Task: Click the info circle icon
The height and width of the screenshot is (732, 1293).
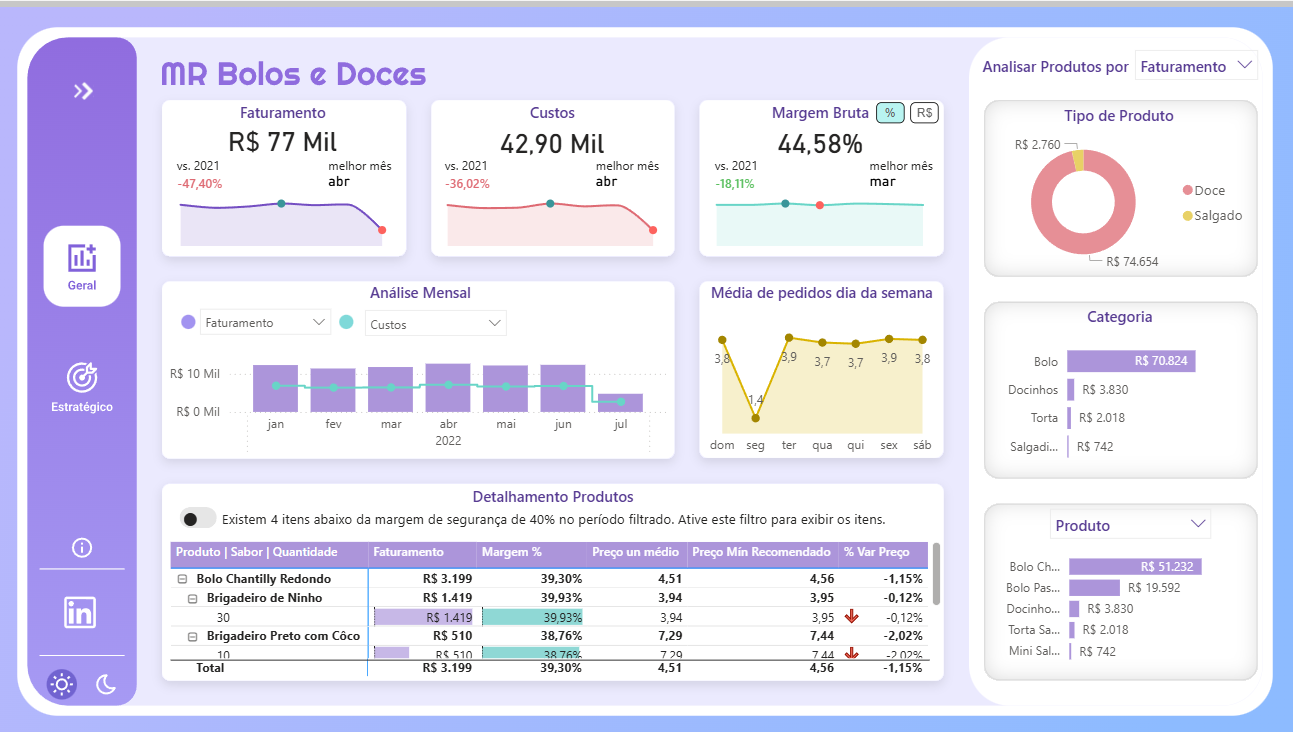Action: (x=82, y=547)
